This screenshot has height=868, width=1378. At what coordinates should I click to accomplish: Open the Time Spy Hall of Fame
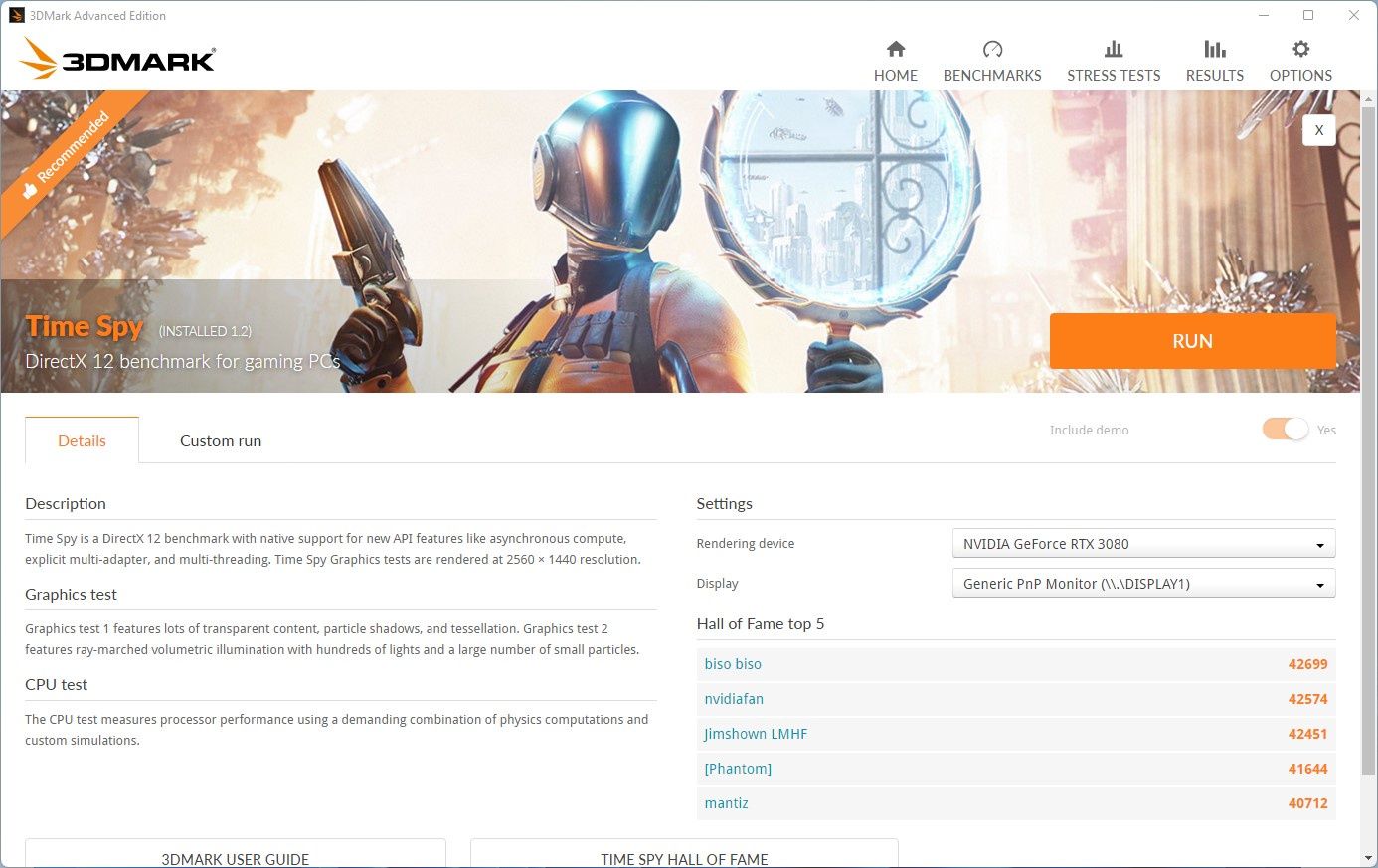684,853
